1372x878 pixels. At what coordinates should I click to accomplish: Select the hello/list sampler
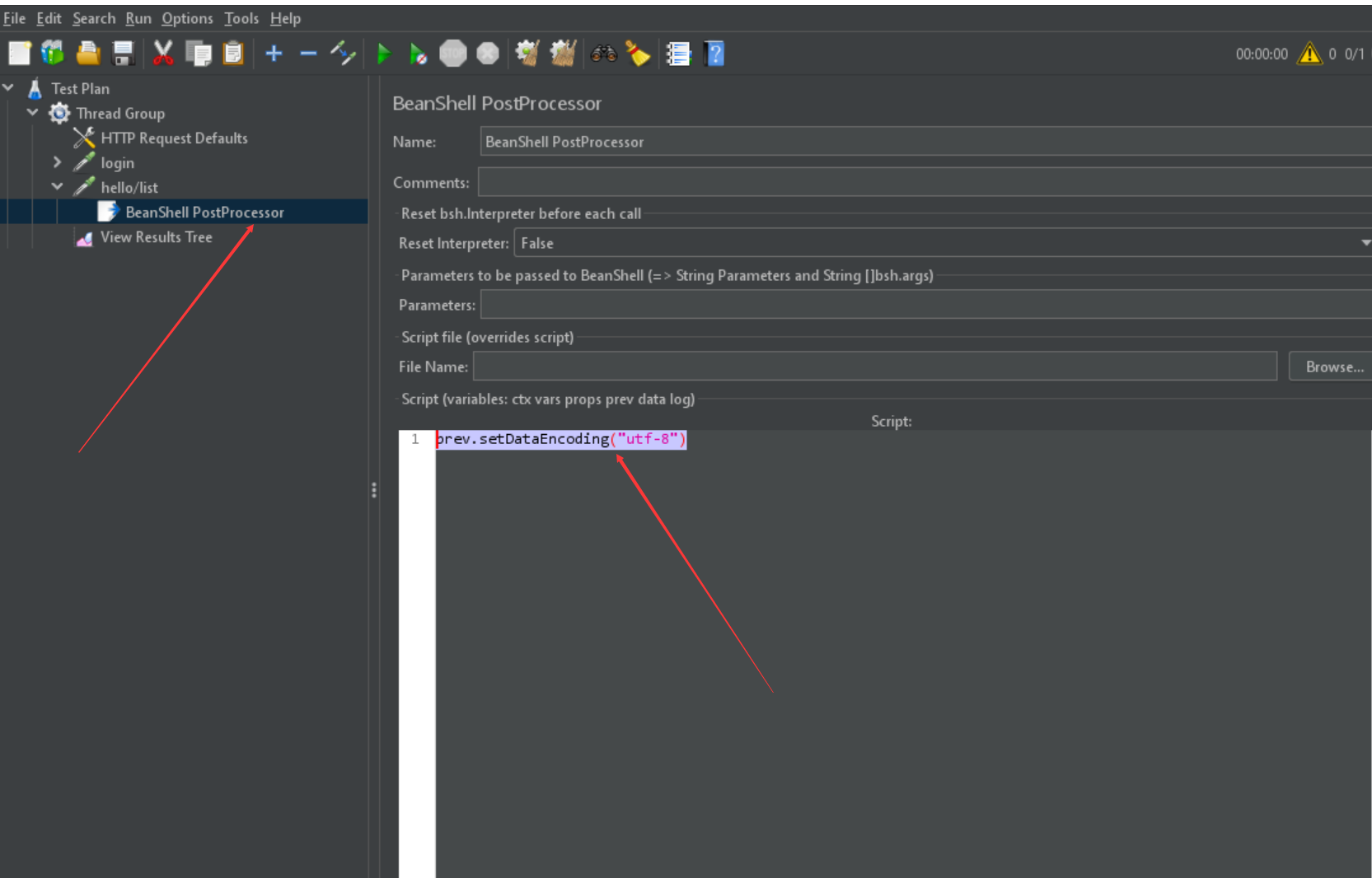129,187
